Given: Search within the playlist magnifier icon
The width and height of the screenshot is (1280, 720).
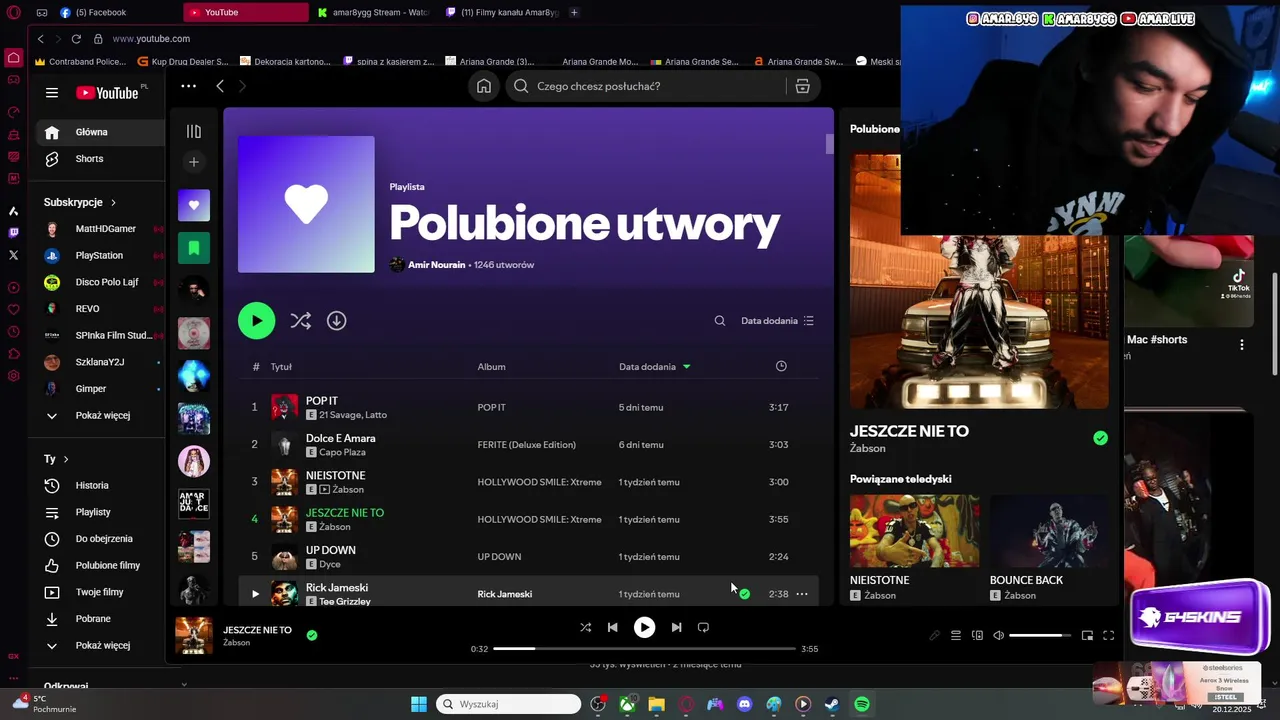Looking at the screenshot, I should (720, 321).
